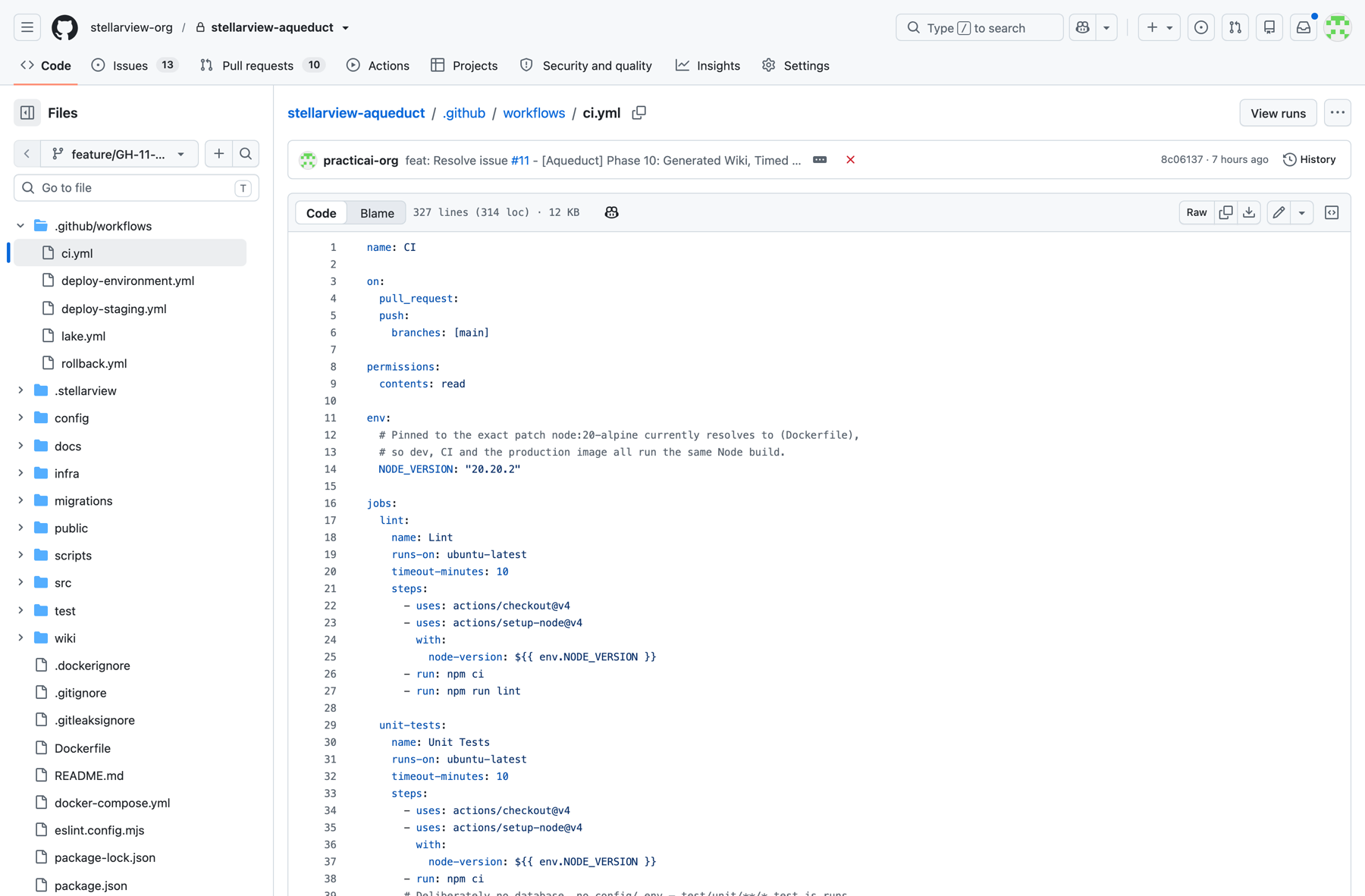Expand the config folder

click(20, 418)
